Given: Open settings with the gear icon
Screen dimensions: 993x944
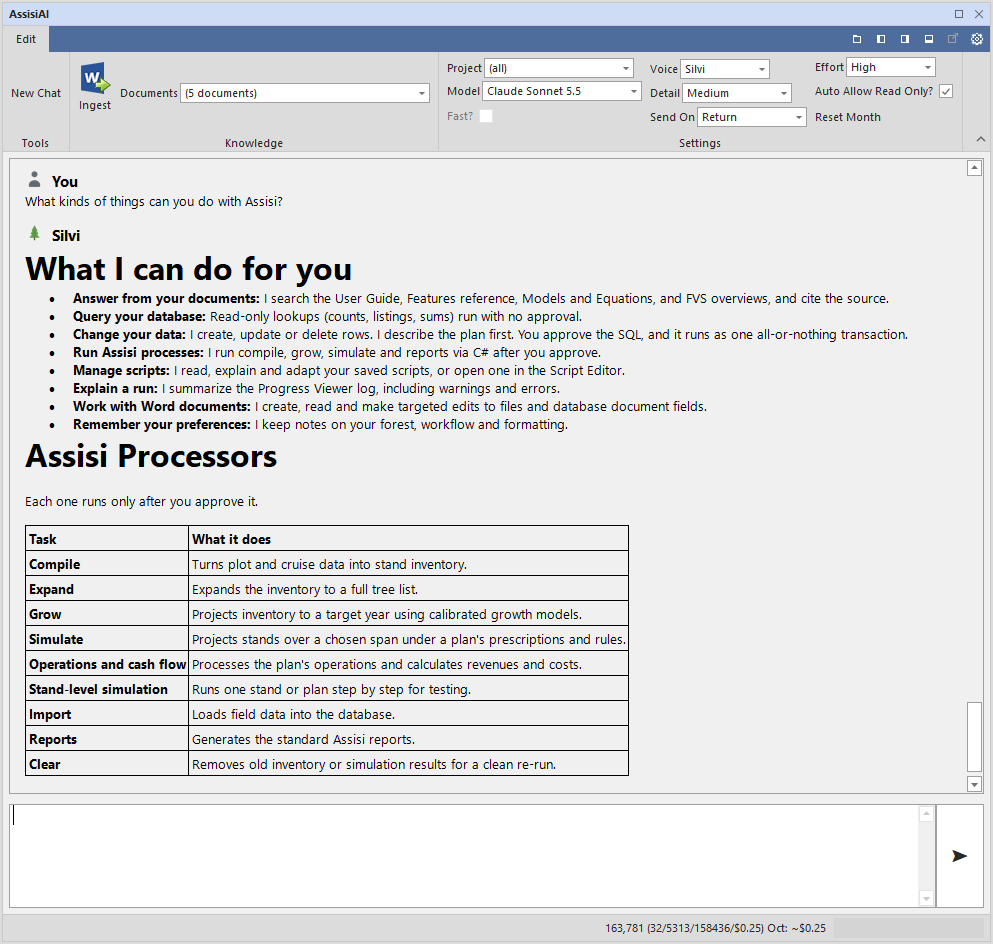Looking at the screenshot, I should click(x=977, y=39).
